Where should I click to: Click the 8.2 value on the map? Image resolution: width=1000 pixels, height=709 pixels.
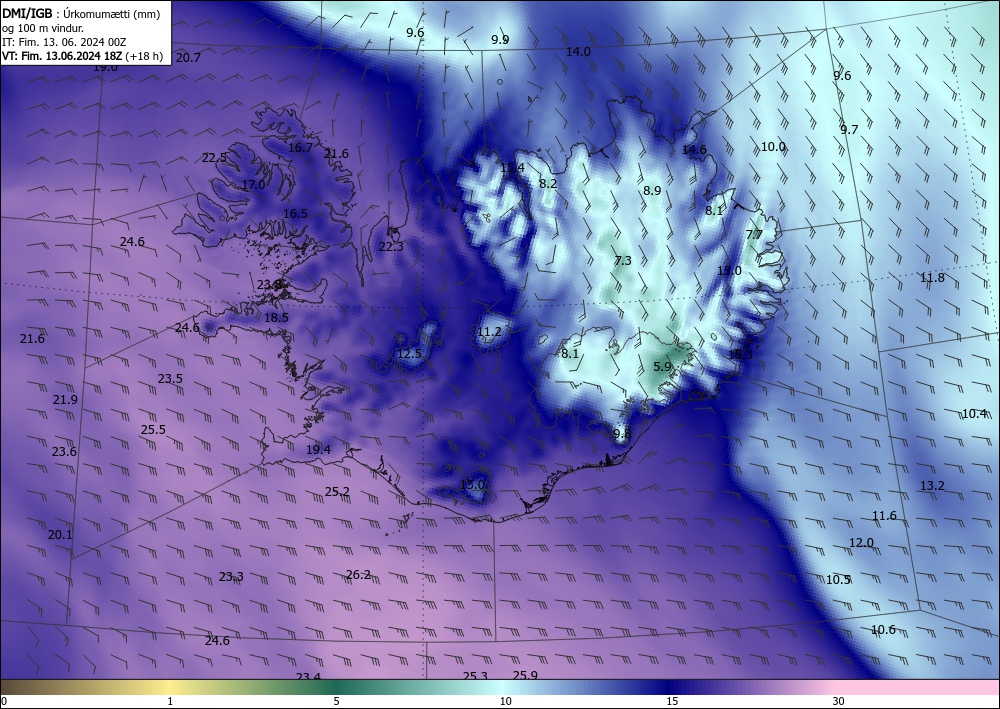548,184
